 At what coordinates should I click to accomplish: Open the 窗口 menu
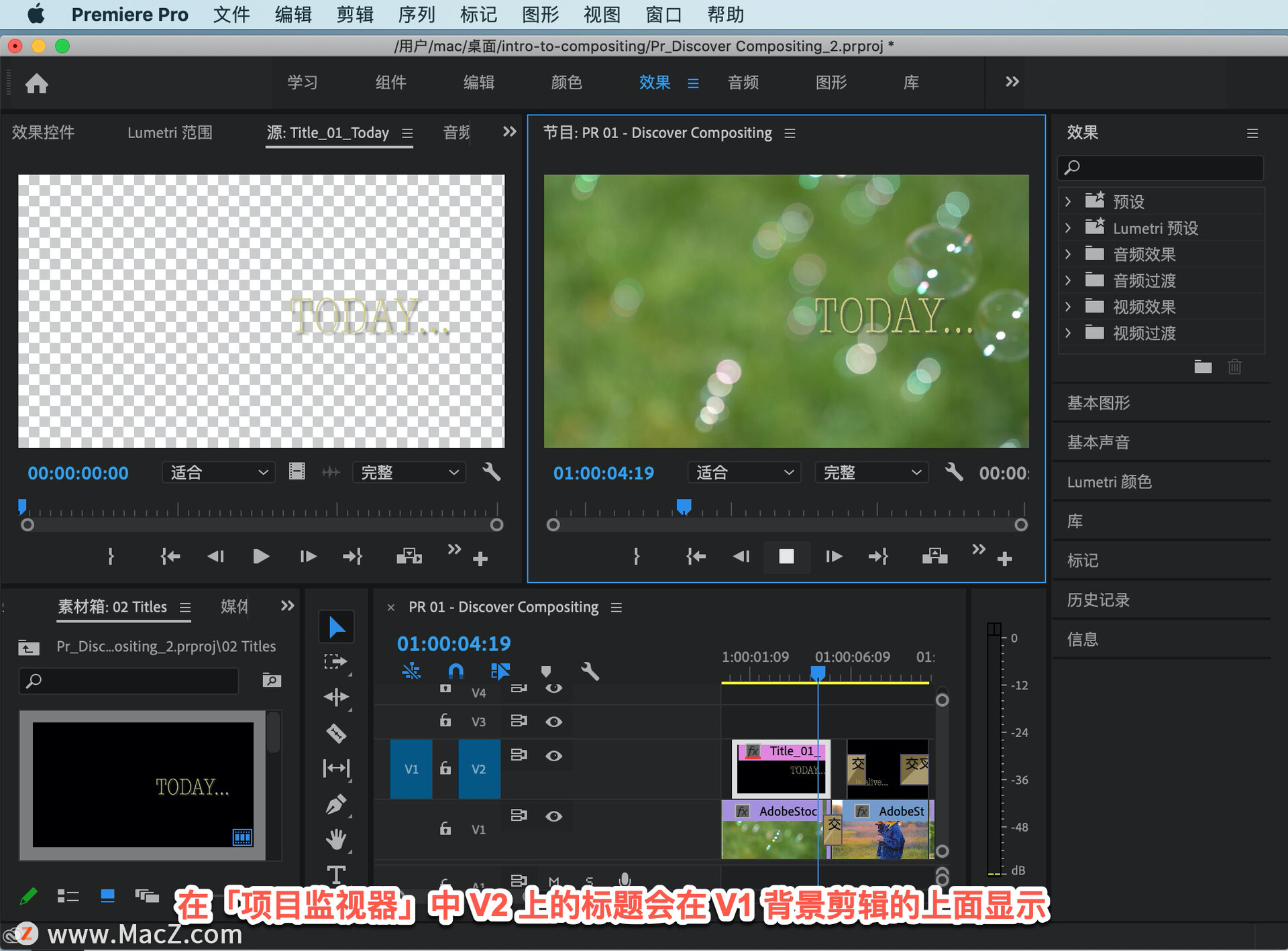click(663, 14)
